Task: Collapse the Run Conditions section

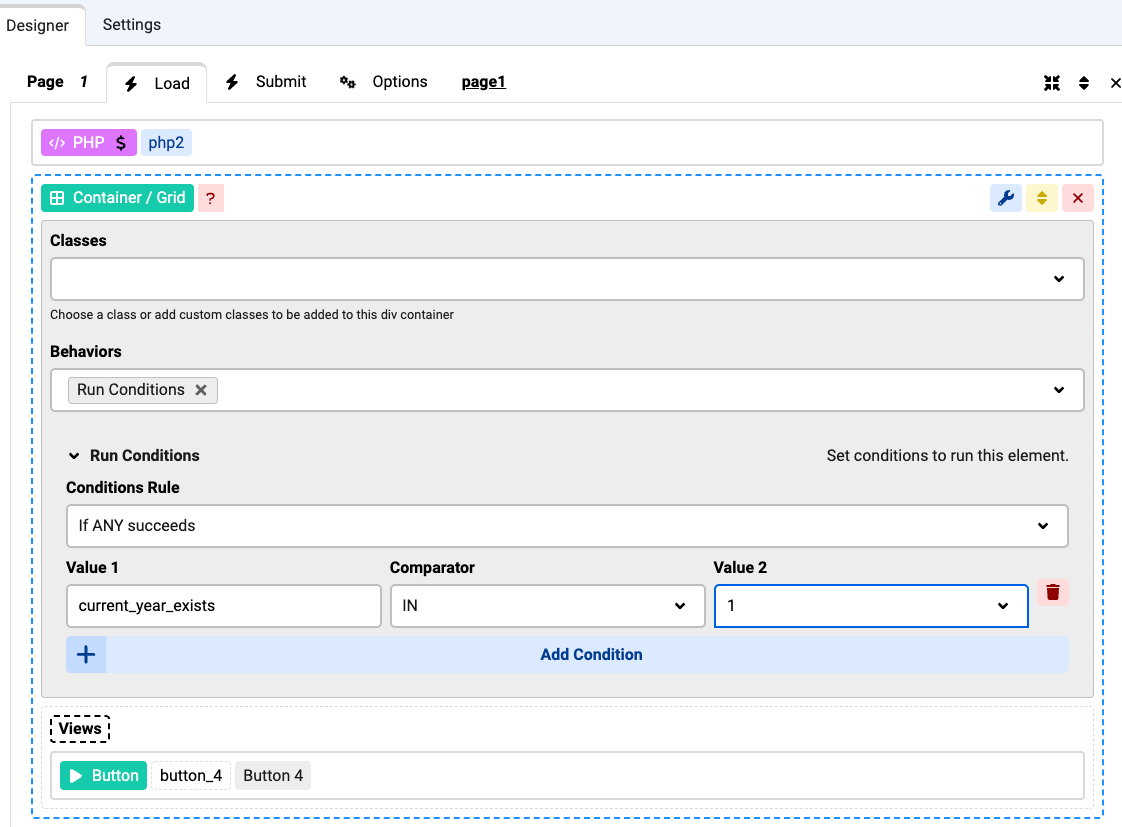Action: click(74, 456)
